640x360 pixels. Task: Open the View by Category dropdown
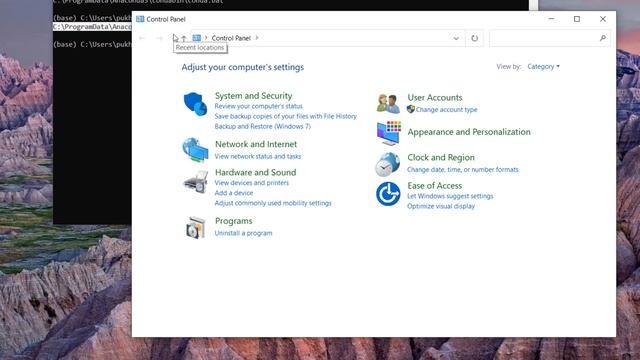point(543,67)
